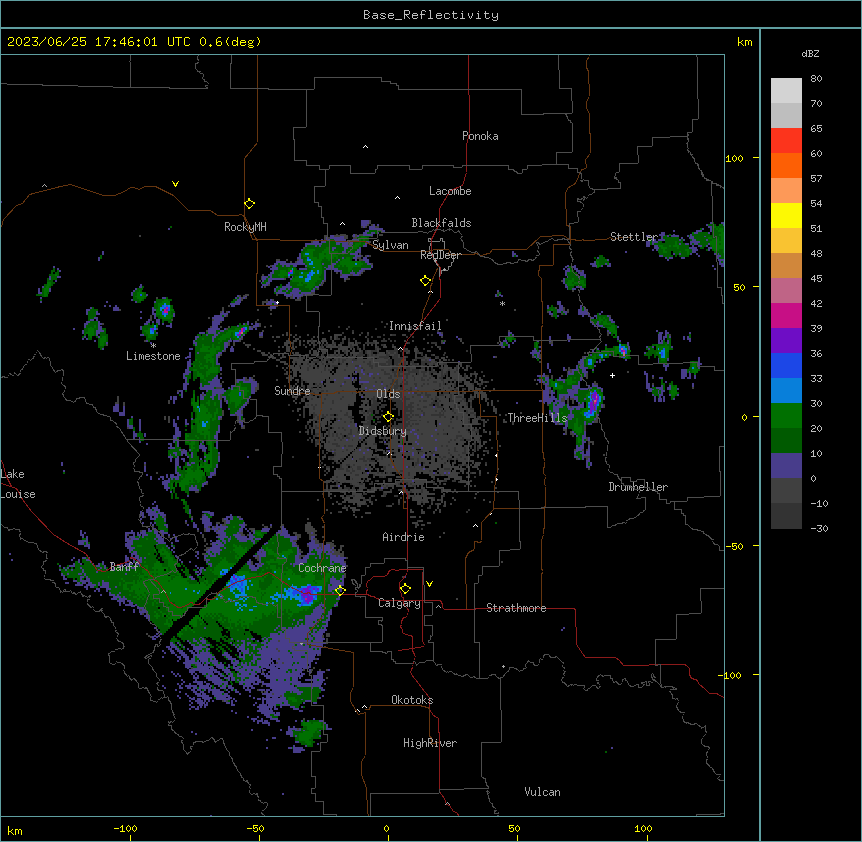The width and height of the screenshot is (862, 842).
Task: Click the light grey 65-70 dBZ swatch
Action: point(786,115)
